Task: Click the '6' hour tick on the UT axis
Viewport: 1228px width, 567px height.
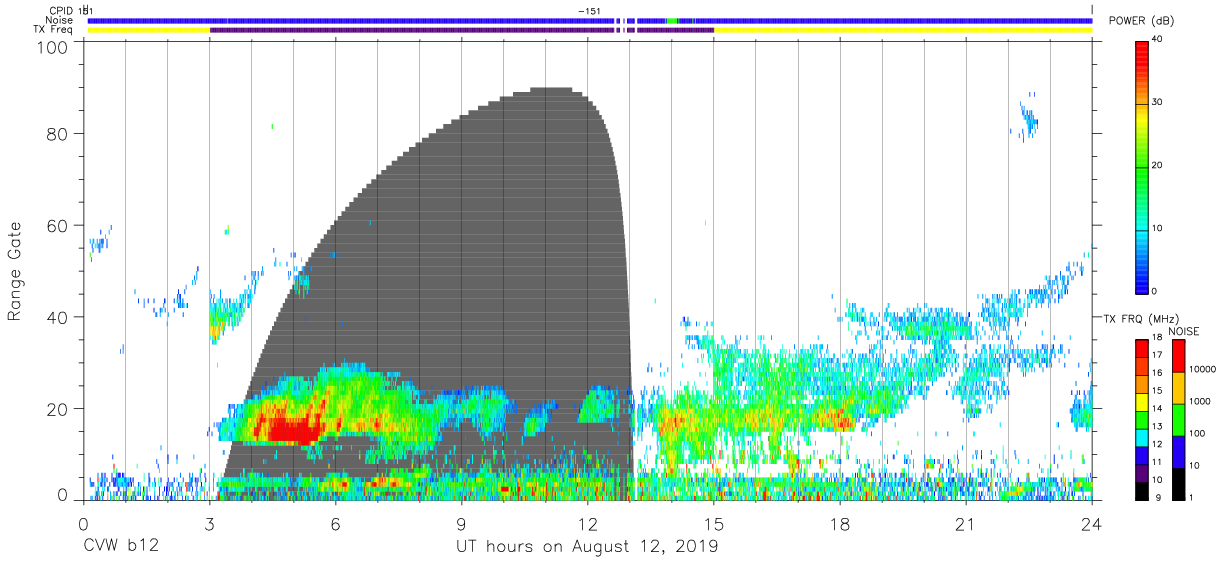Action: (x=336, y=524)
